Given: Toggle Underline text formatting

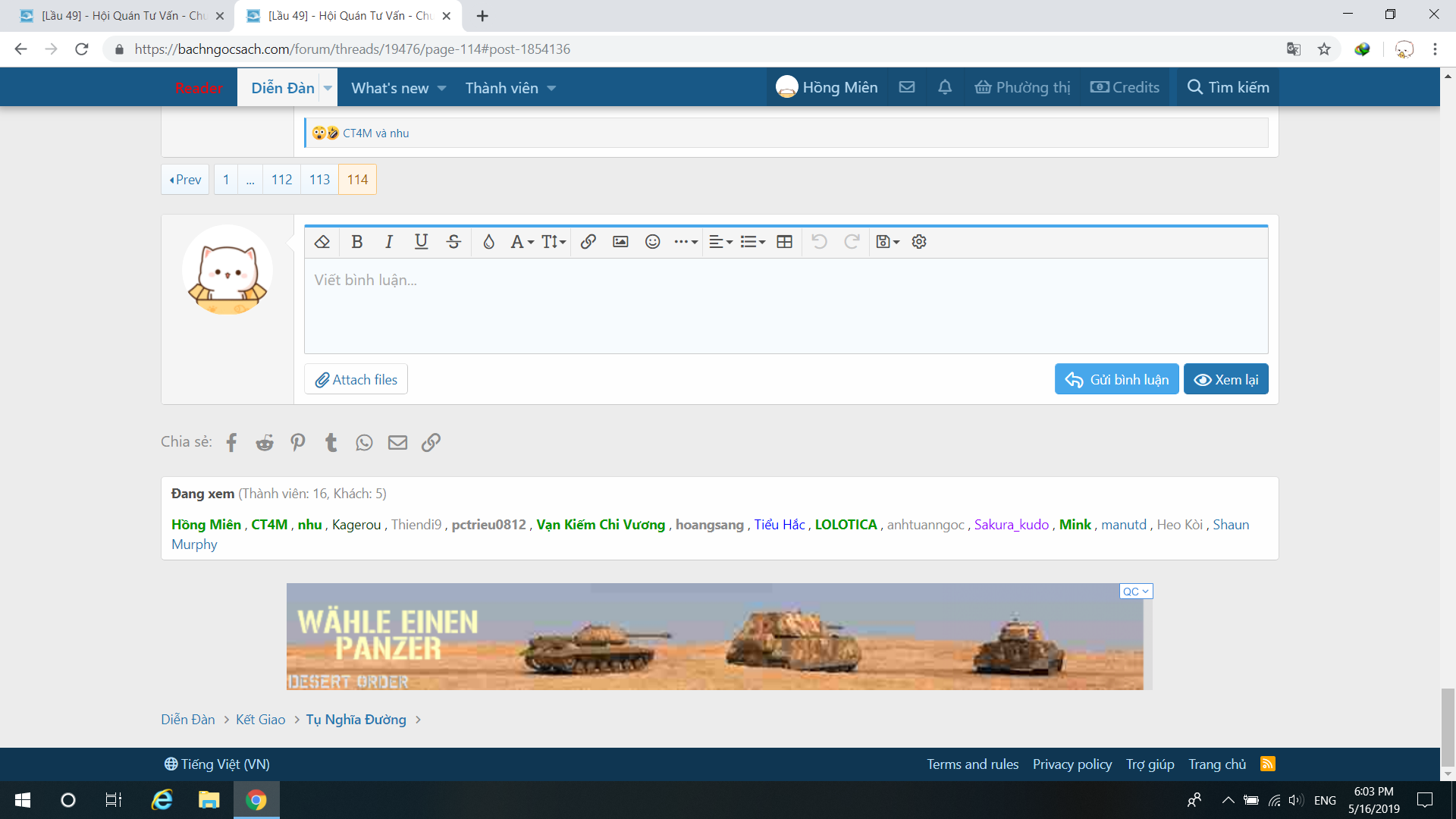Looking at the screenshot, I should (421, 242).
